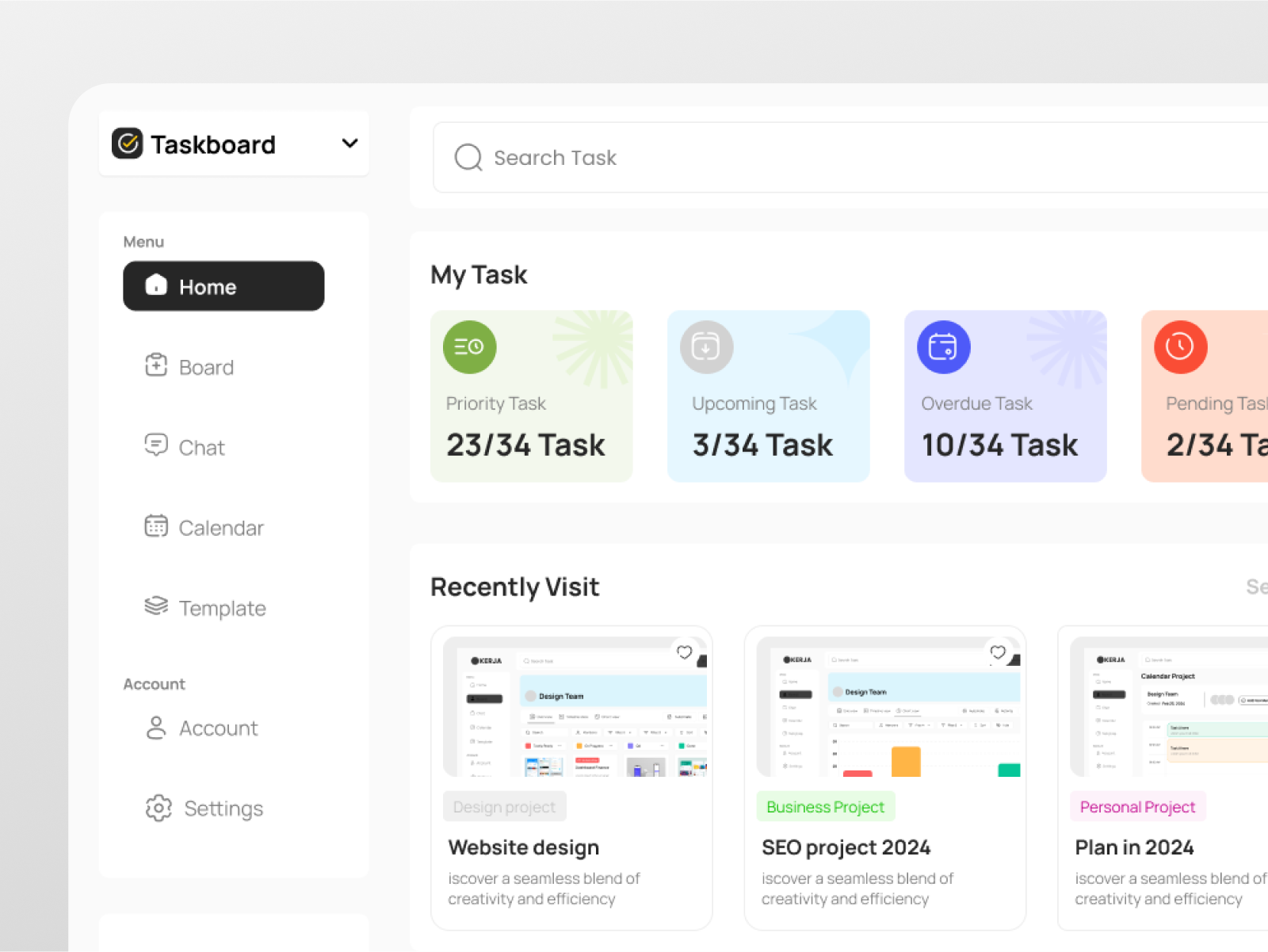Click the Overdue Task calendar icon
Viewport: 1268px width, 952px height.
click(x=942, y=346)
